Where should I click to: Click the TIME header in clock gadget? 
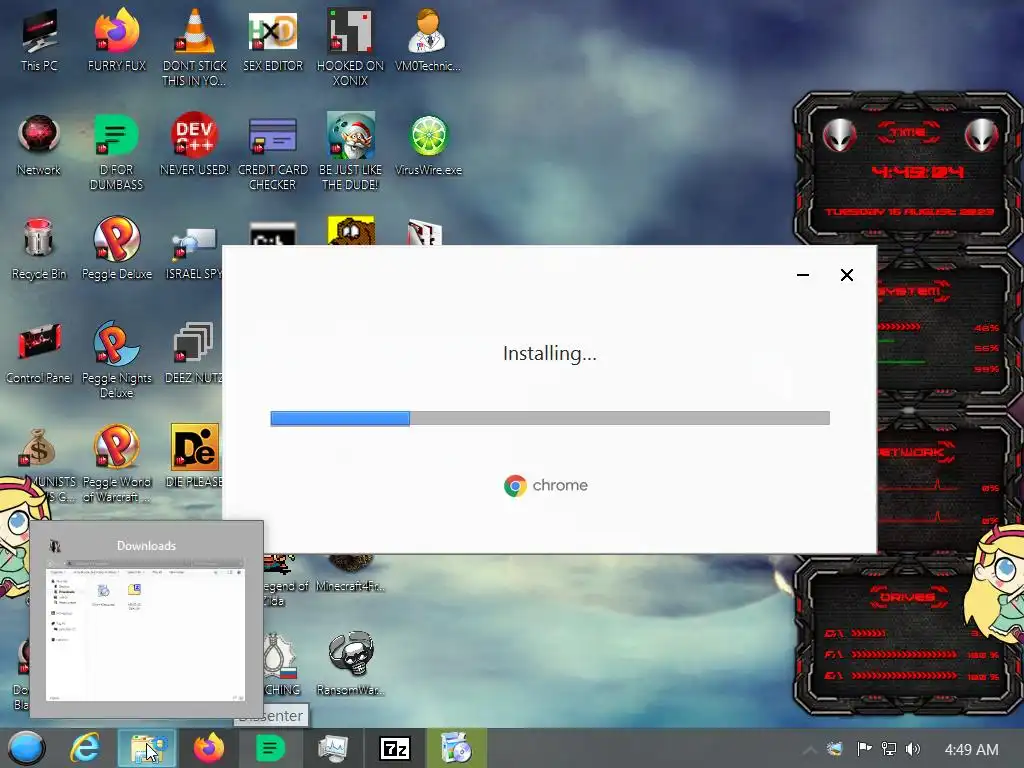908,132
